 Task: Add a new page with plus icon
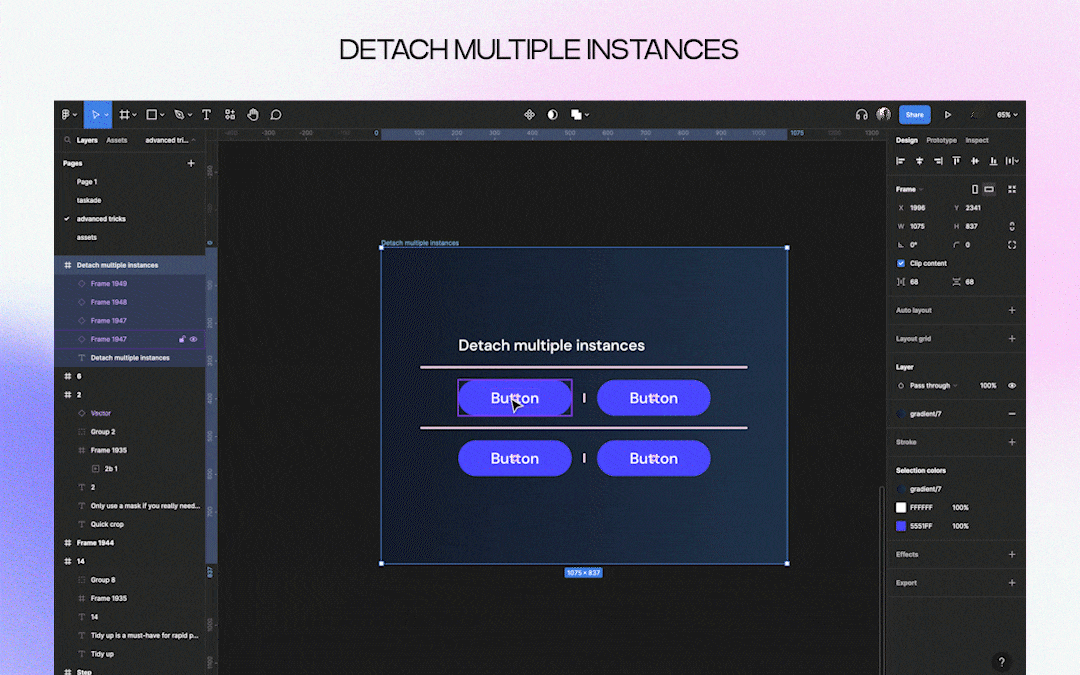(191, 164)
